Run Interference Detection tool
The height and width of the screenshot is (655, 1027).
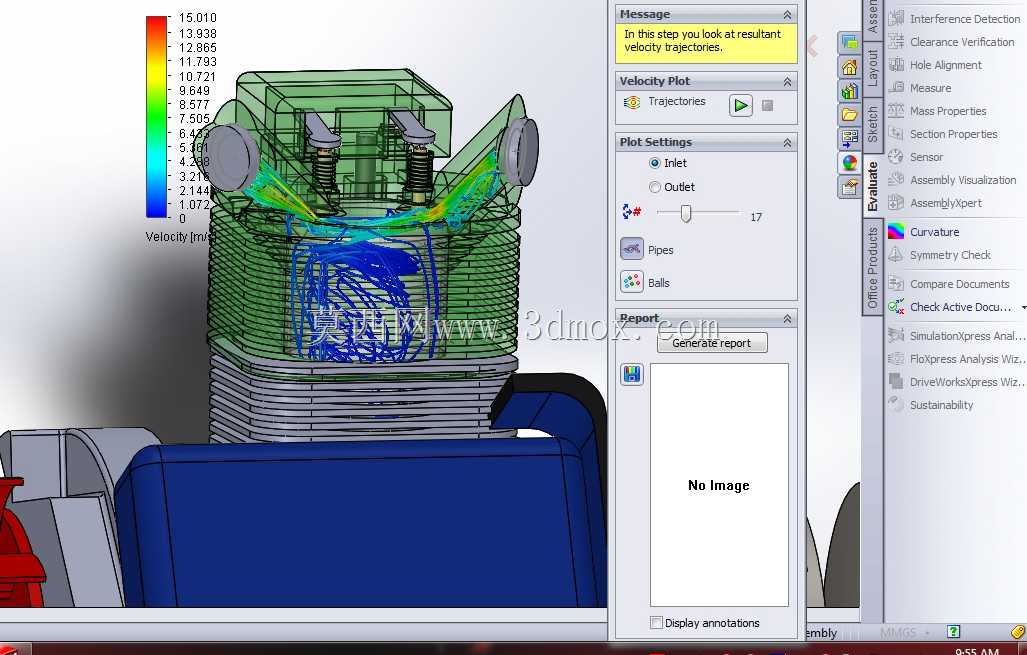[x=954, y=19]
